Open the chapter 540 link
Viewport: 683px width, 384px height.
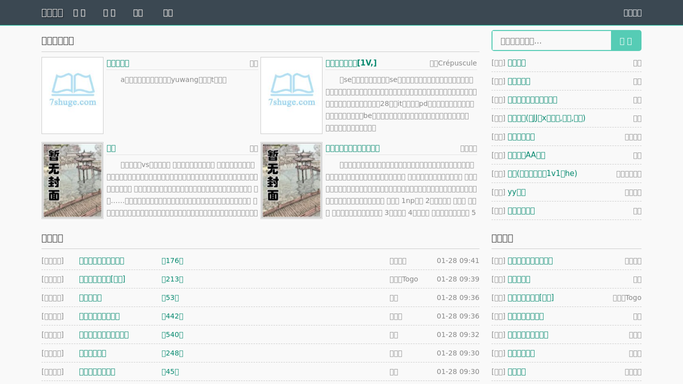coord(172,335)
